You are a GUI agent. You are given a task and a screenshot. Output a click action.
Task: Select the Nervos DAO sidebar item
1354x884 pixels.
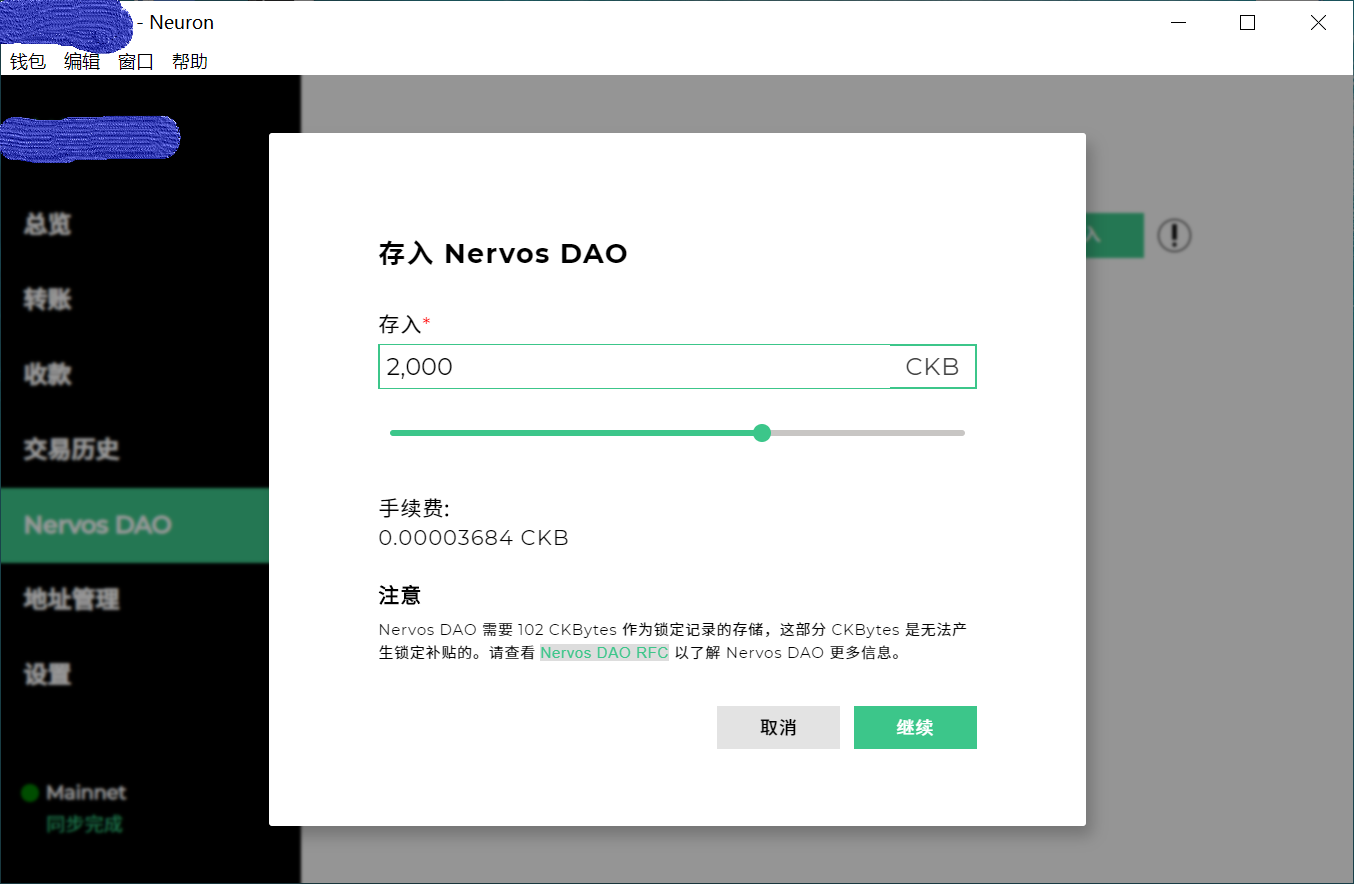pyautogui.click(x=98, y=525)
